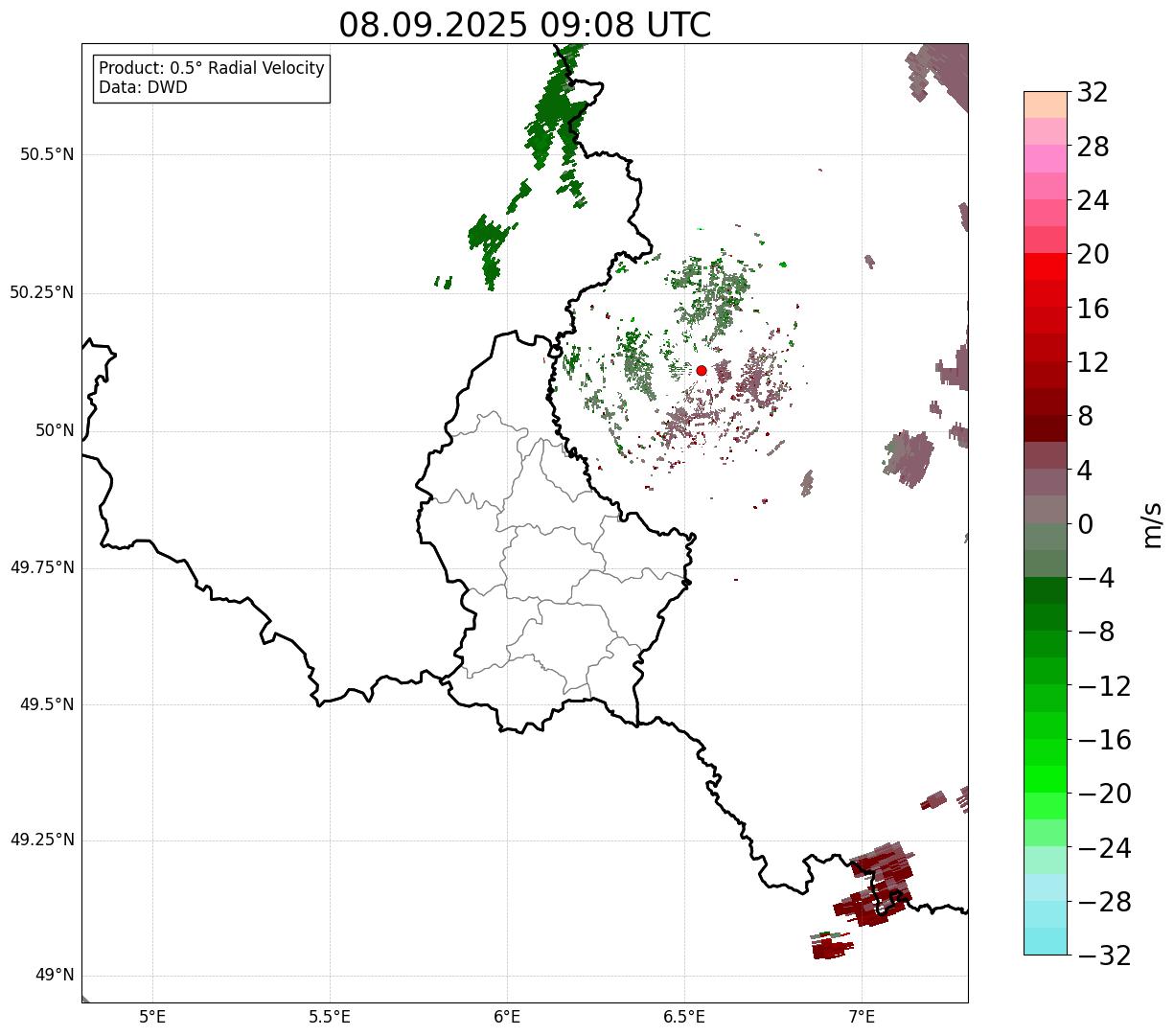Click the bright red colorbar segment just below 20
The width and height of the screenshot is (1174, 1036).
coord(1046,266)
